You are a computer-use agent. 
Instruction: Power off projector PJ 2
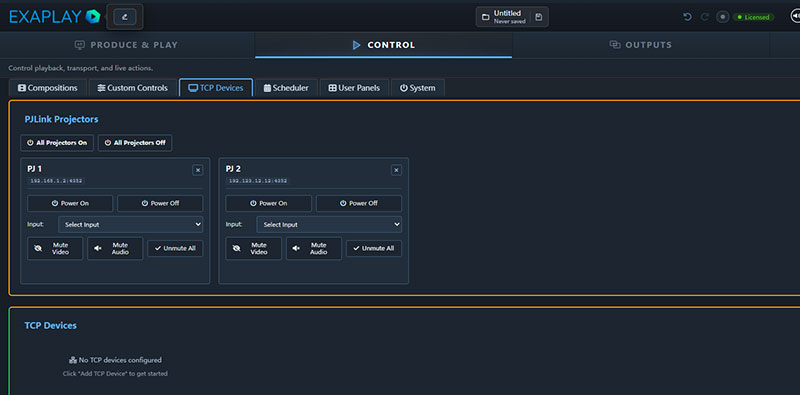tap(359, 203)
